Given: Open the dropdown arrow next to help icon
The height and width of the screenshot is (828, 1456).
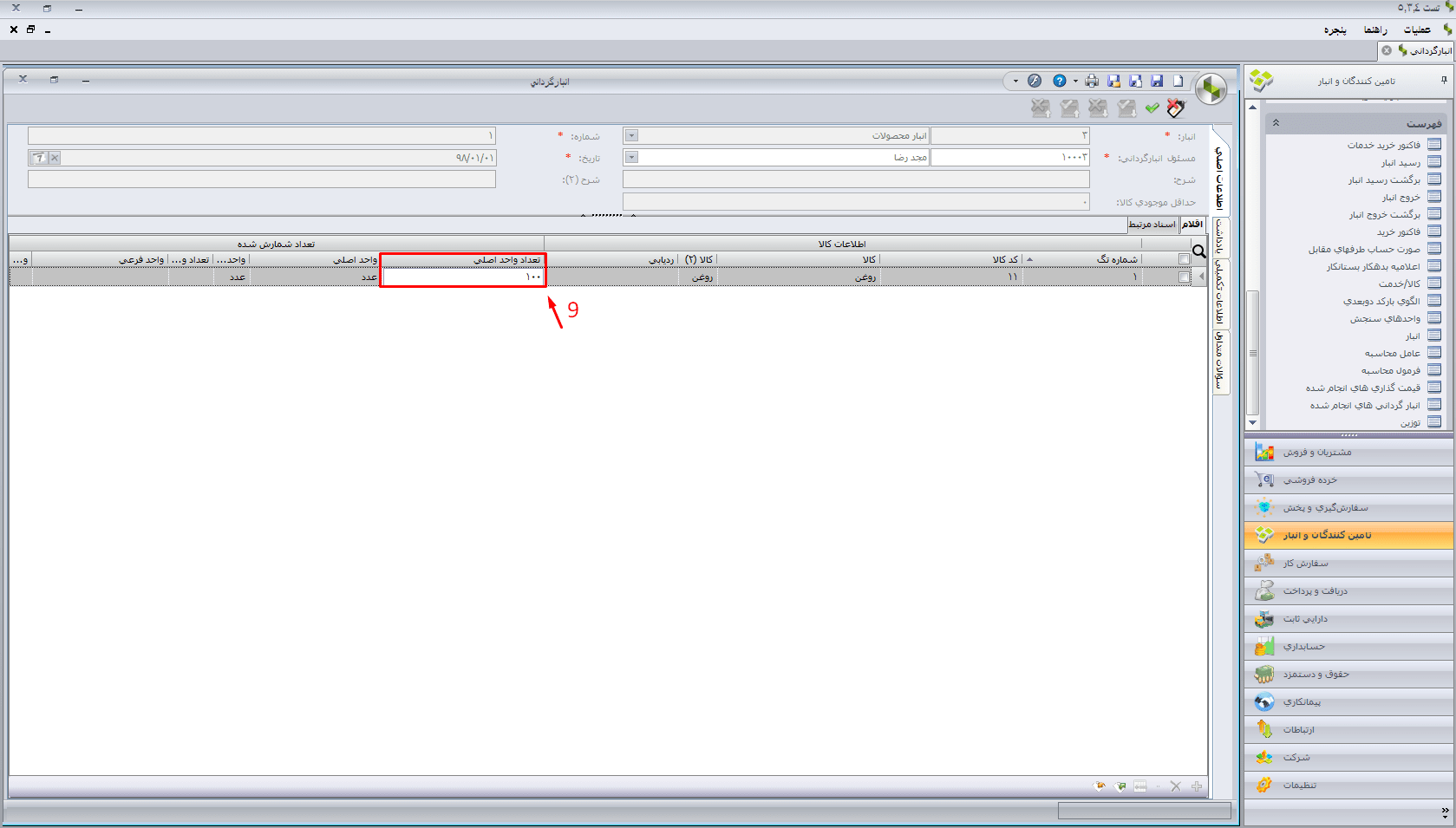Looking at the screenshot, I should click(1075, 81).
